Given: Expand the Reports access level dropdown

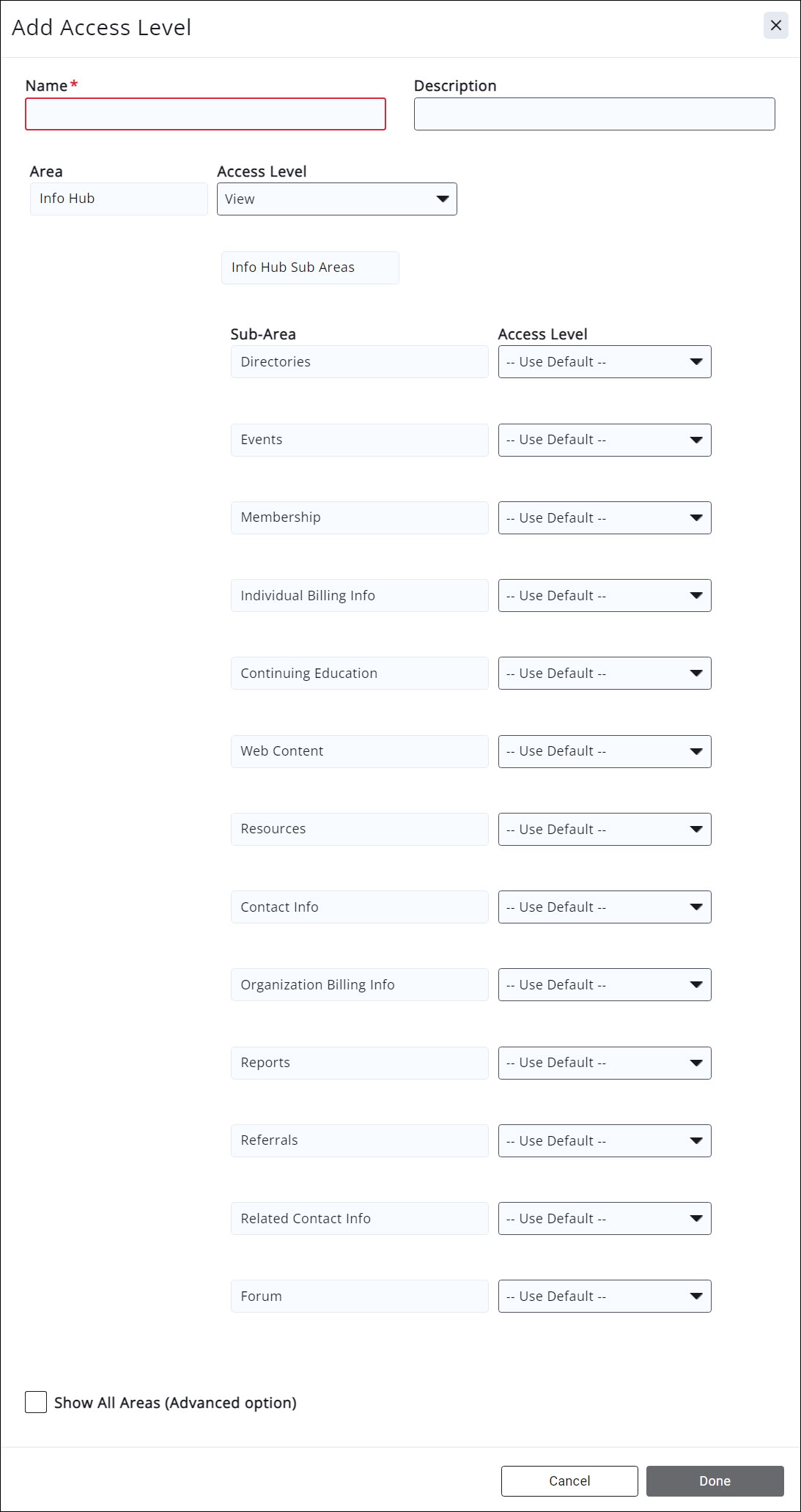Looking at the screenshot, I should coord(604,1063).
